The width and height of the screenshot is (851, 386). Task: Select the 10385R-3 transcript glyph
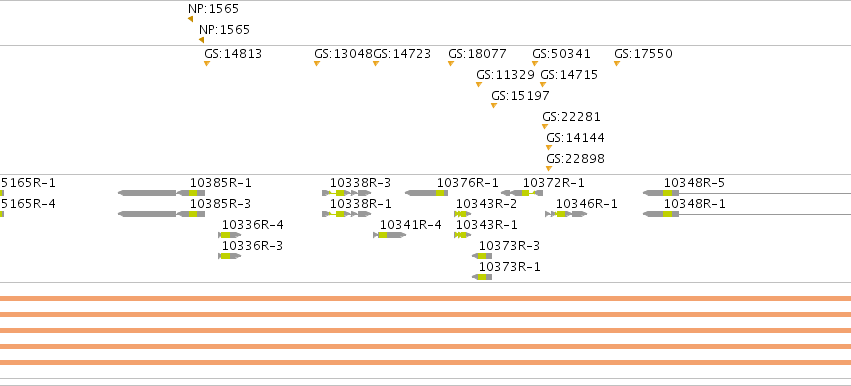point(161,214)
